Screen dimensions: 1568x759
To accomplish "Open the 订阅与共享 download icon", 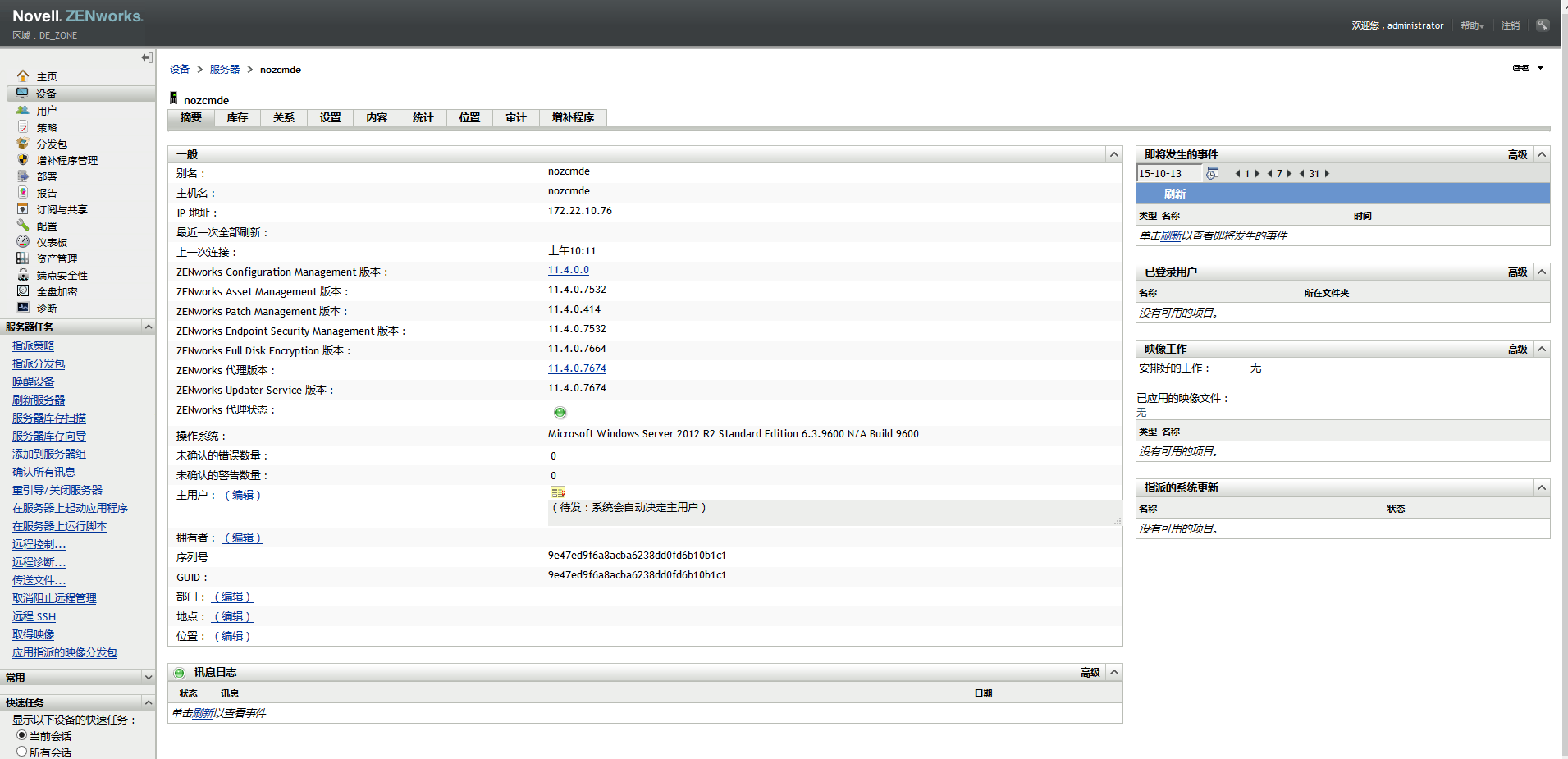I will 23,209.
